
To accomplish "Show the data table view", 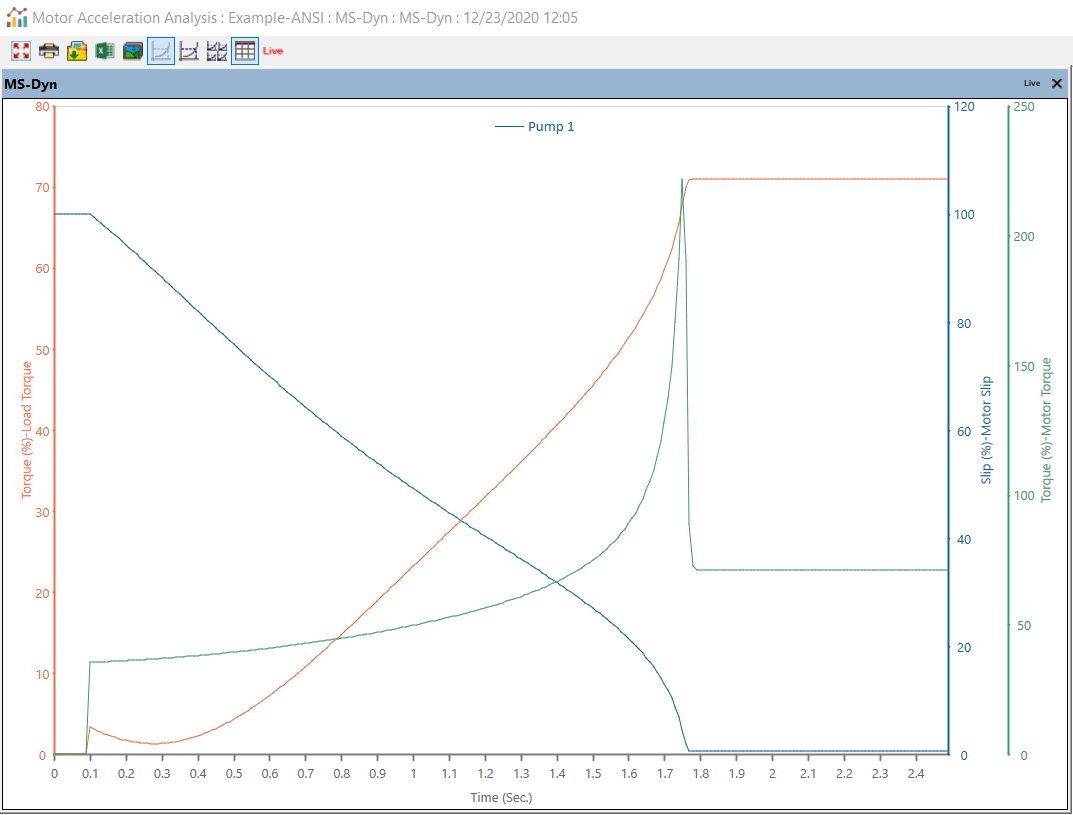I will [x=244, y=50].
